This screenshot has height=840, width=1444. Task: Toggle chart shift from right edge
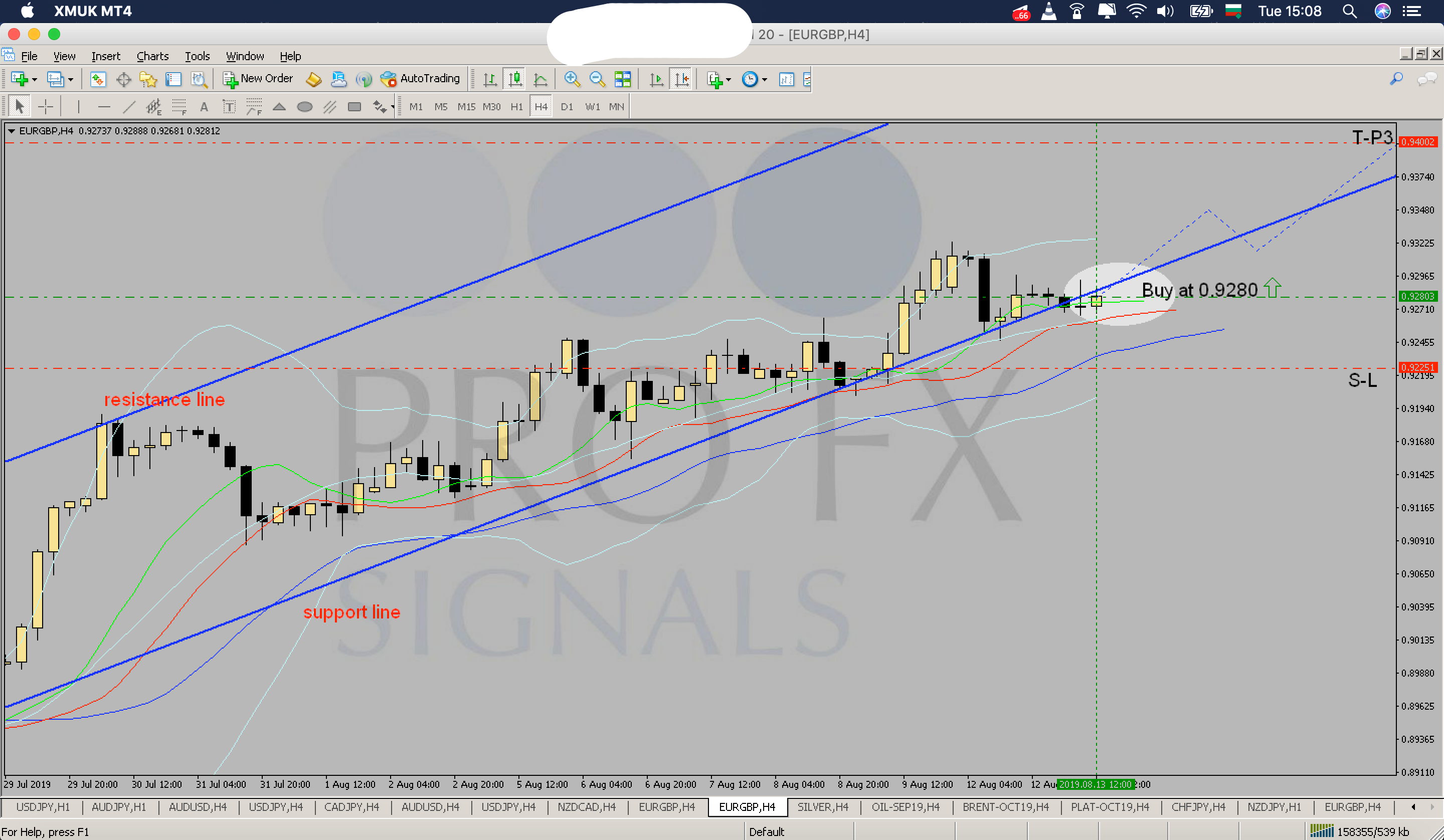tap(681, 79)
